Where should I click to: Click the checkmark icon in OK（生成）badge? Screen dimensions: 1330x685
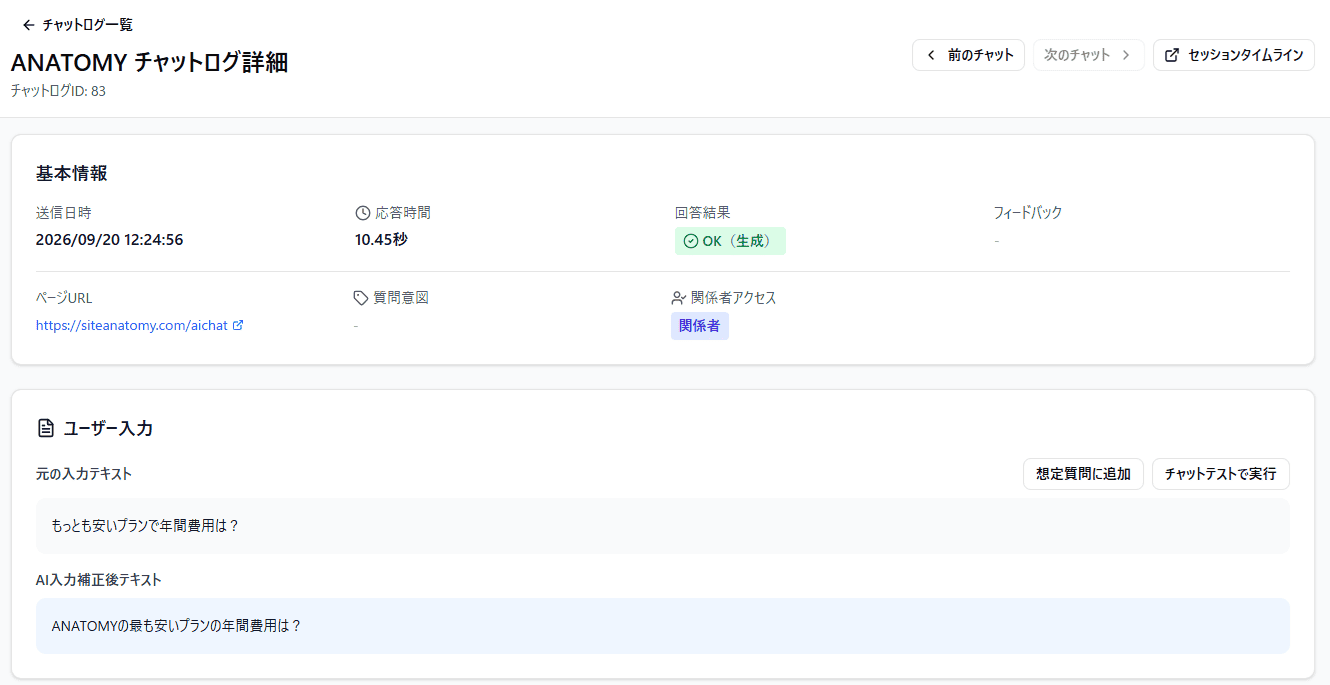coord(690,241)
